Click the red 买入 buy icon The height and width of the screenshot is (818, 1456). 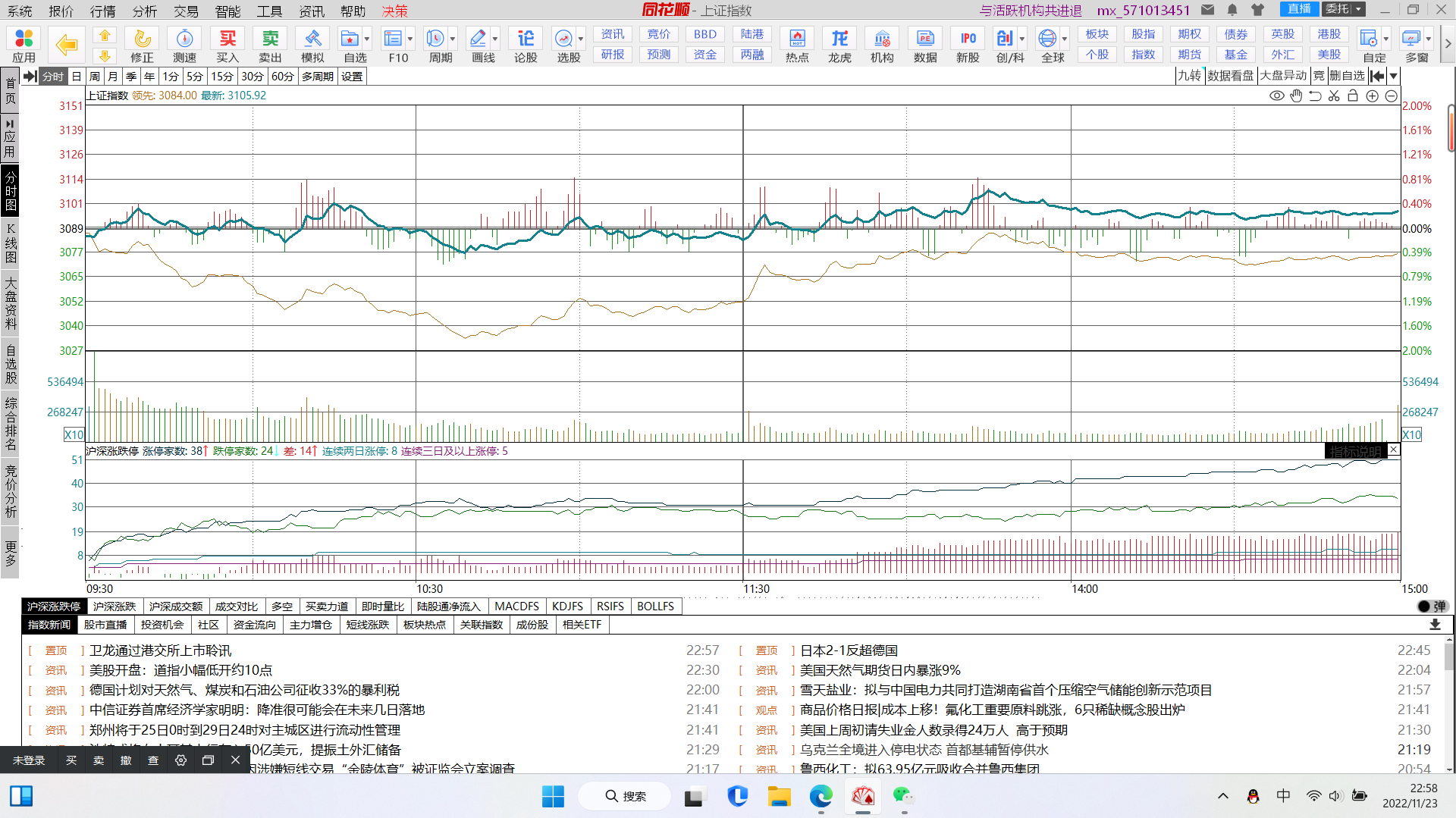pos(227,45)
